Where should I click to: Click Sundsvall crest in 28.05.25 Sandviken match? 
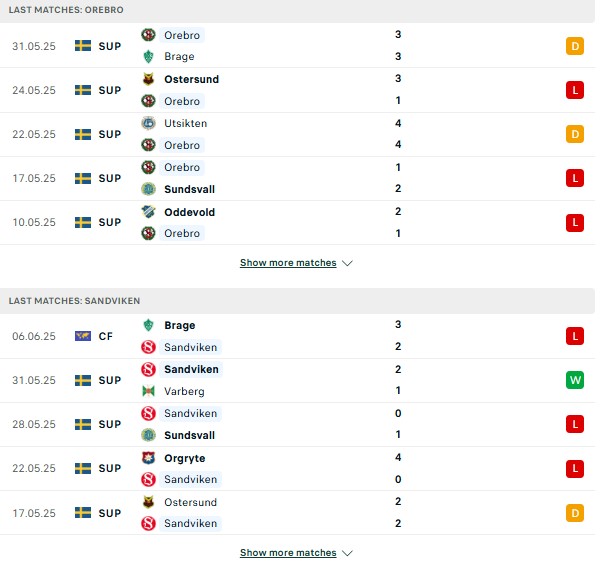click(148, 435)
